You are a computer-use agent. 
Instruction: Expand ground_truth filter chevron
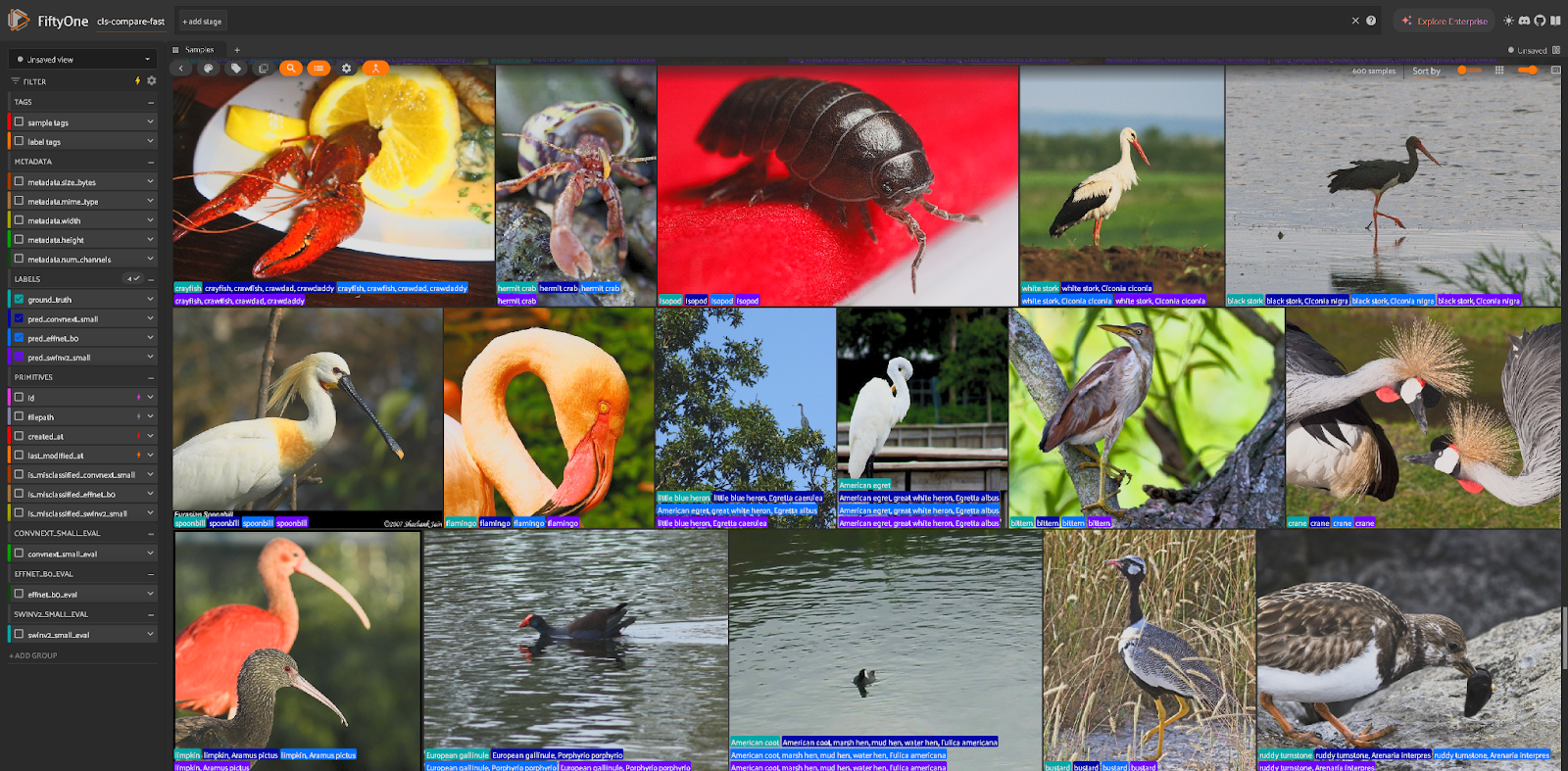tap(150, 299)
